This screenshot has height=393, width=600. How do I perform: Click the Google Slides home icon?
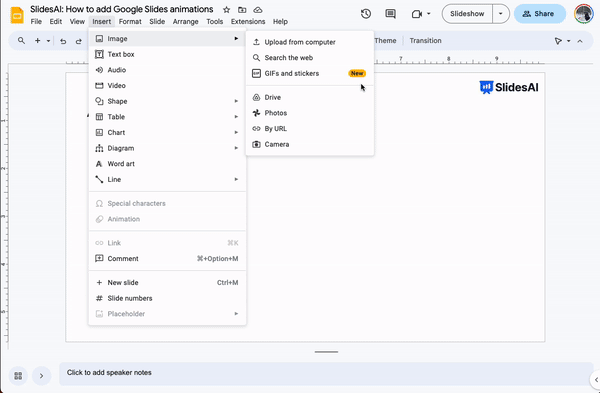17,15
